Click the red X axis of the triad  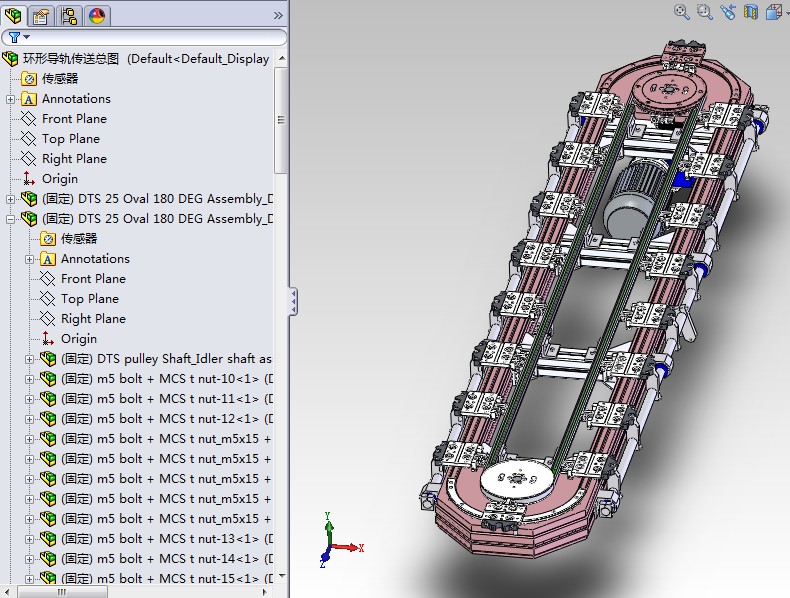pos(348,548)
